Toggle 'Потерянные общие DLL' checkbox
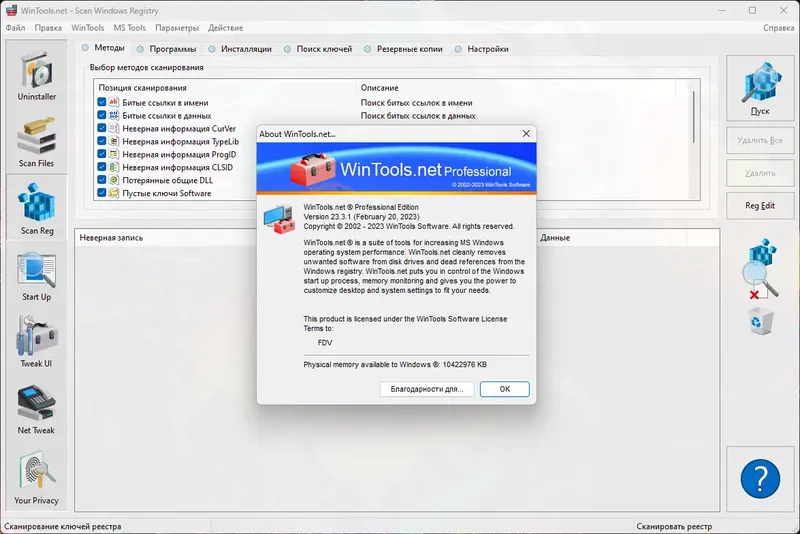The width and height of the screenshot is (800, 534). [102, 180]
